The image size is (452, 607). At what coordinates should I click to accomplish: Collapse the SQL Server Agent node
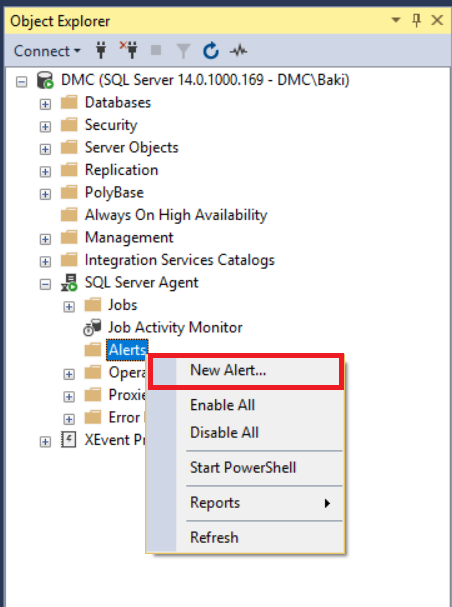click(x=45, y=285)
